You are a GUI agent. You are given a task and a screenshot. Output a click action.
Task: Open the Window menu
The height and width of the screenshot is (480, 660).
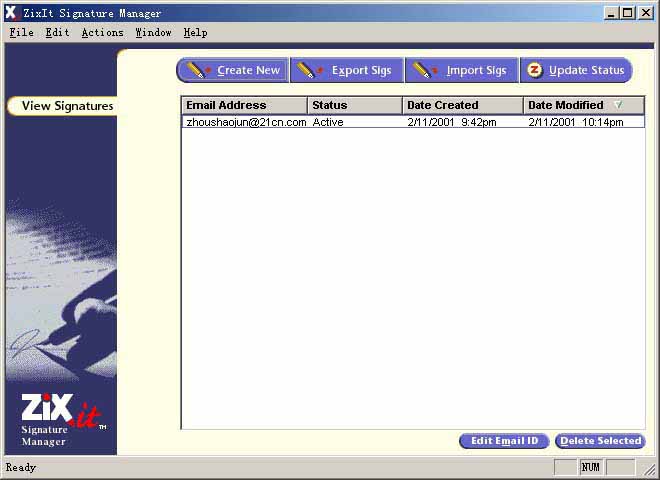153,32
